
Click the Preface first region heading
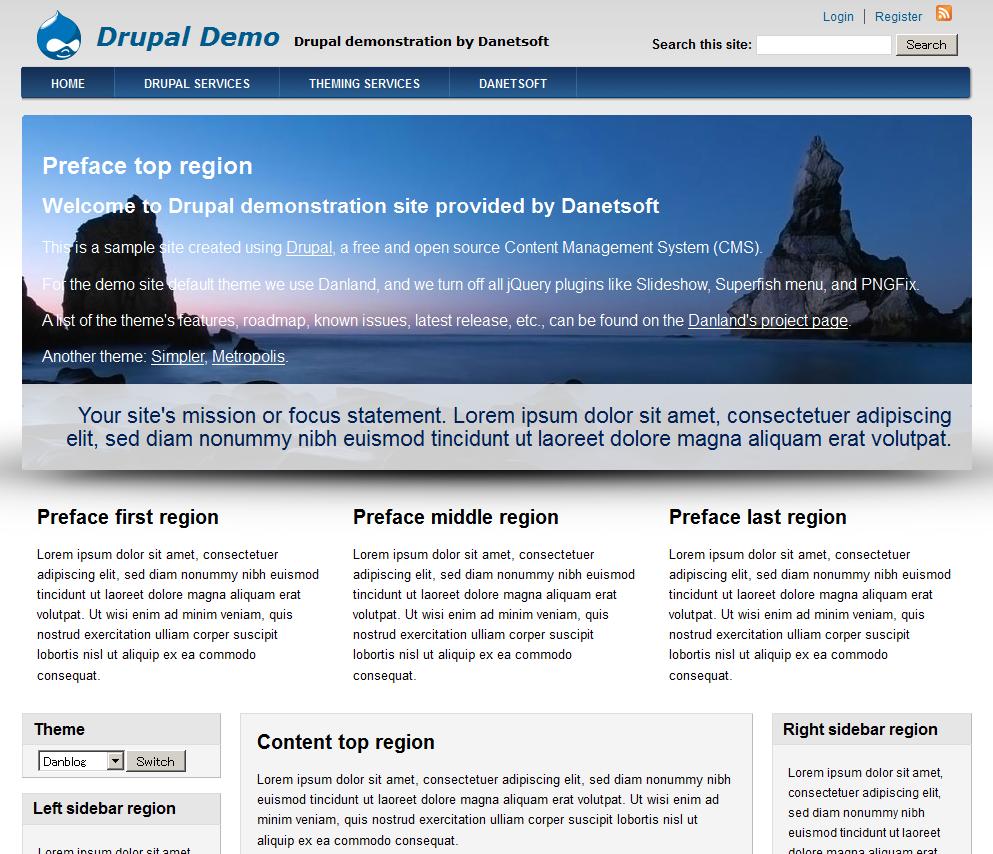(x=128, y=517)
